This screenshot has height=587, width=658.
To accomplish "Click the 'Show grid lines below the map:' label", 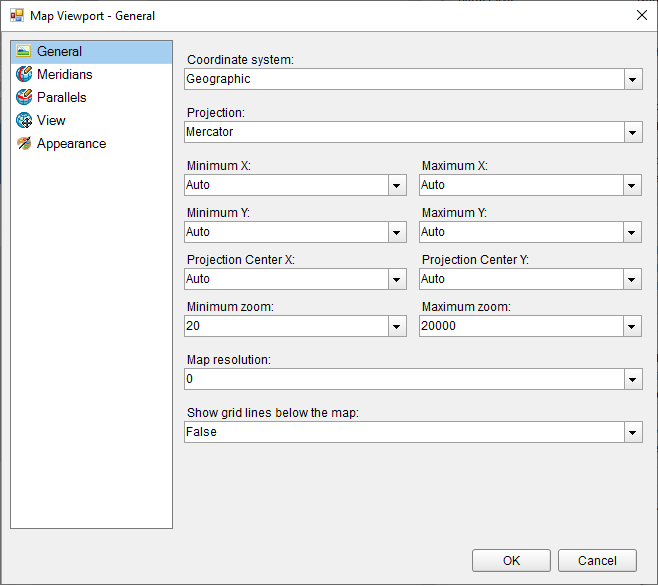I will coord(273,413).
